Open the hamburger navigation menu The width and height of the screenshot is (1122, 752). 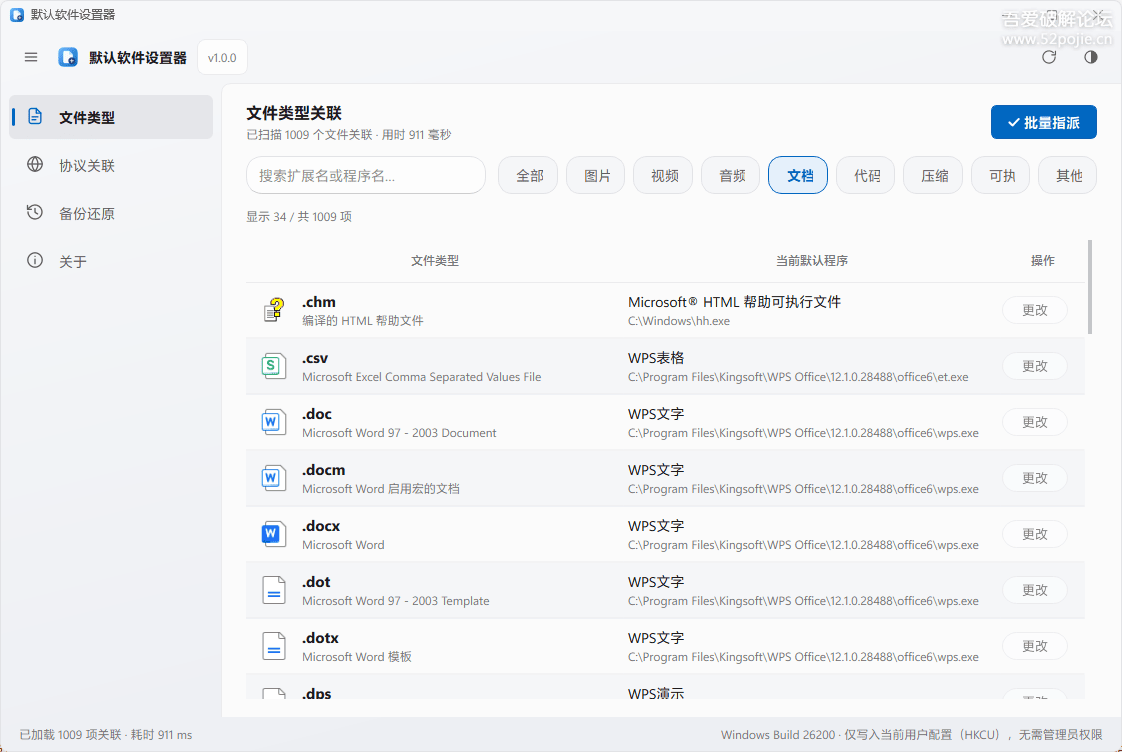coord(31,57)
